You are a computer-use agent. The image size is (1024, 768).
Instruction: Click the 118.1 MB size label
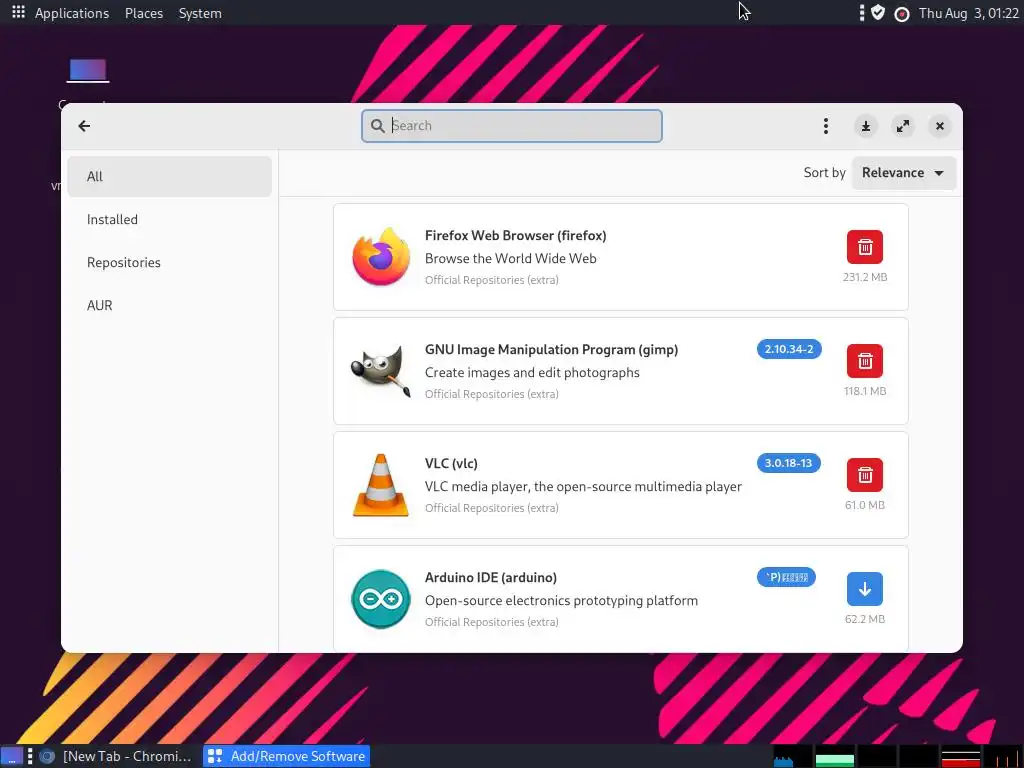[x=865, y=391]
